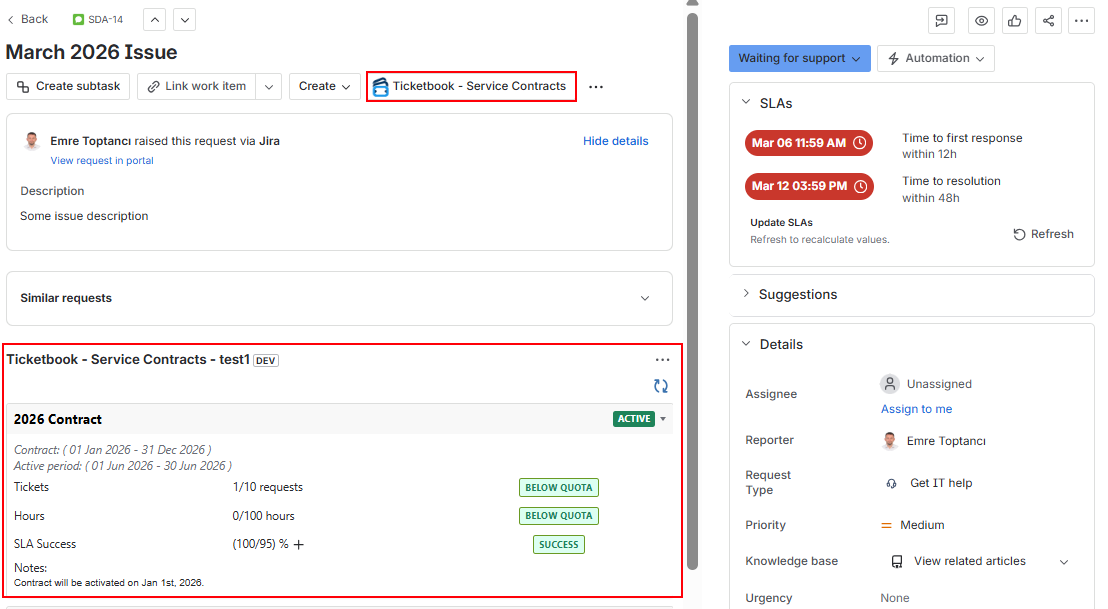1108x609 pixels.
Task: Click the 2026 Contract heading
Action: [58, 420]
